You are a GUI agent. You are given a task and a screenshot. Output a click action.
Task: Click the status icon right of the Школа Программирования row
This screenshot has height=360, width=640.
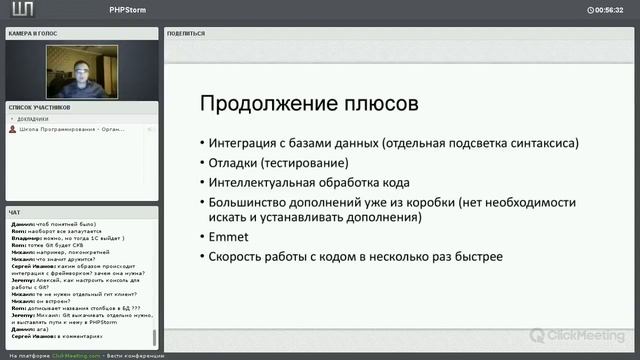click(150, 129)
